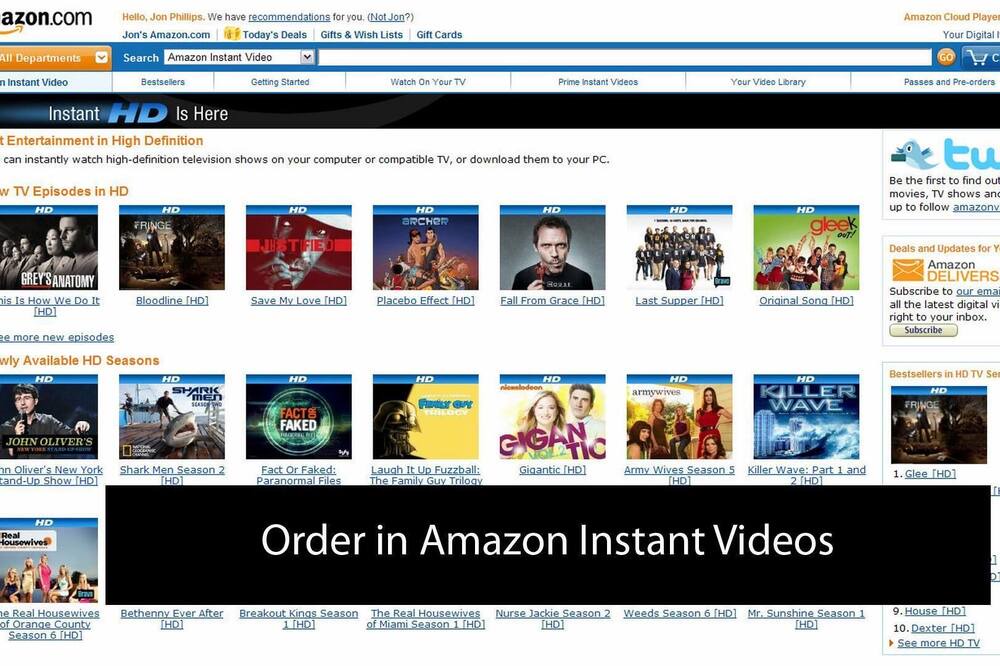Click the Amazon.com logo
Screen dimensions: 1000x666
tap(46, 19)
